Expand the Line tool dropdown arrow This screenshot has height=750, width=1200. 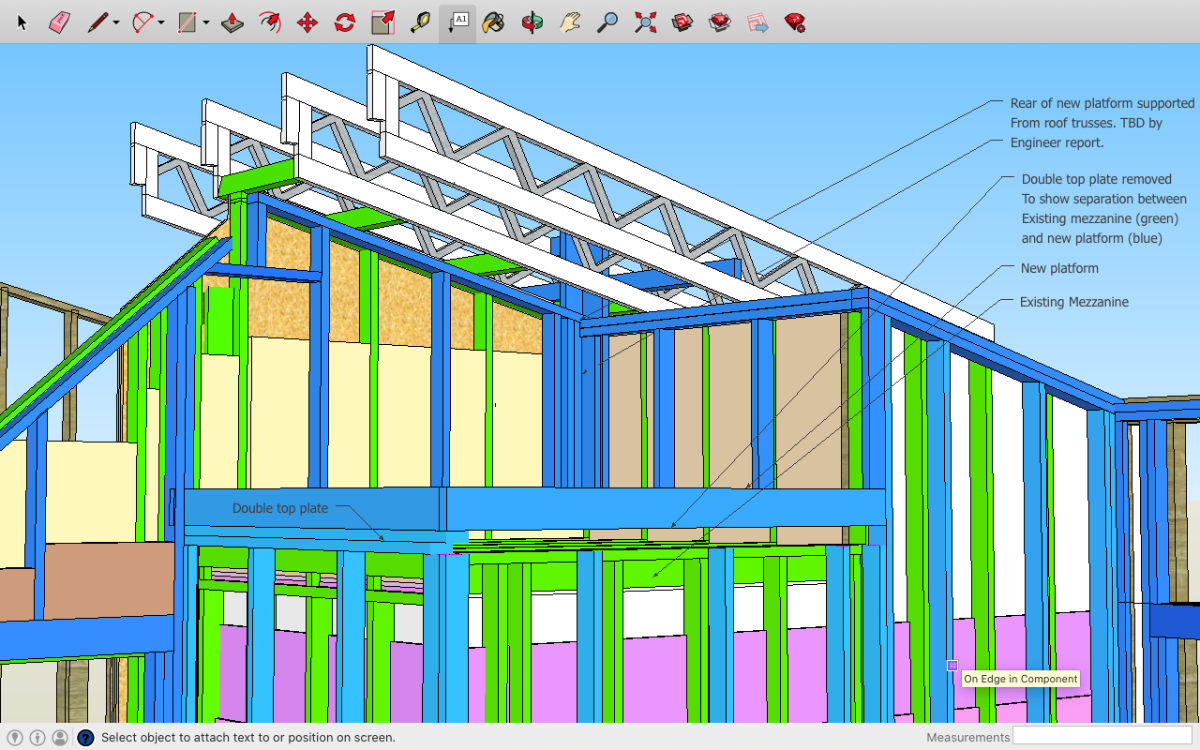(x=116, y=23)
